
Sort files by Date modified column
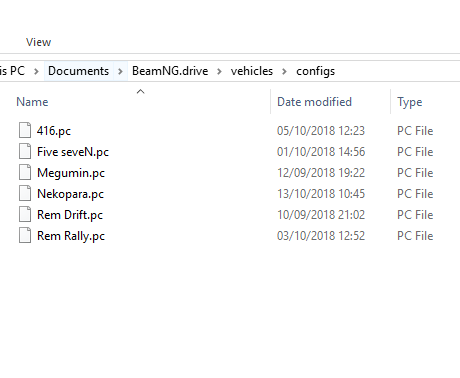coord(314,102)
